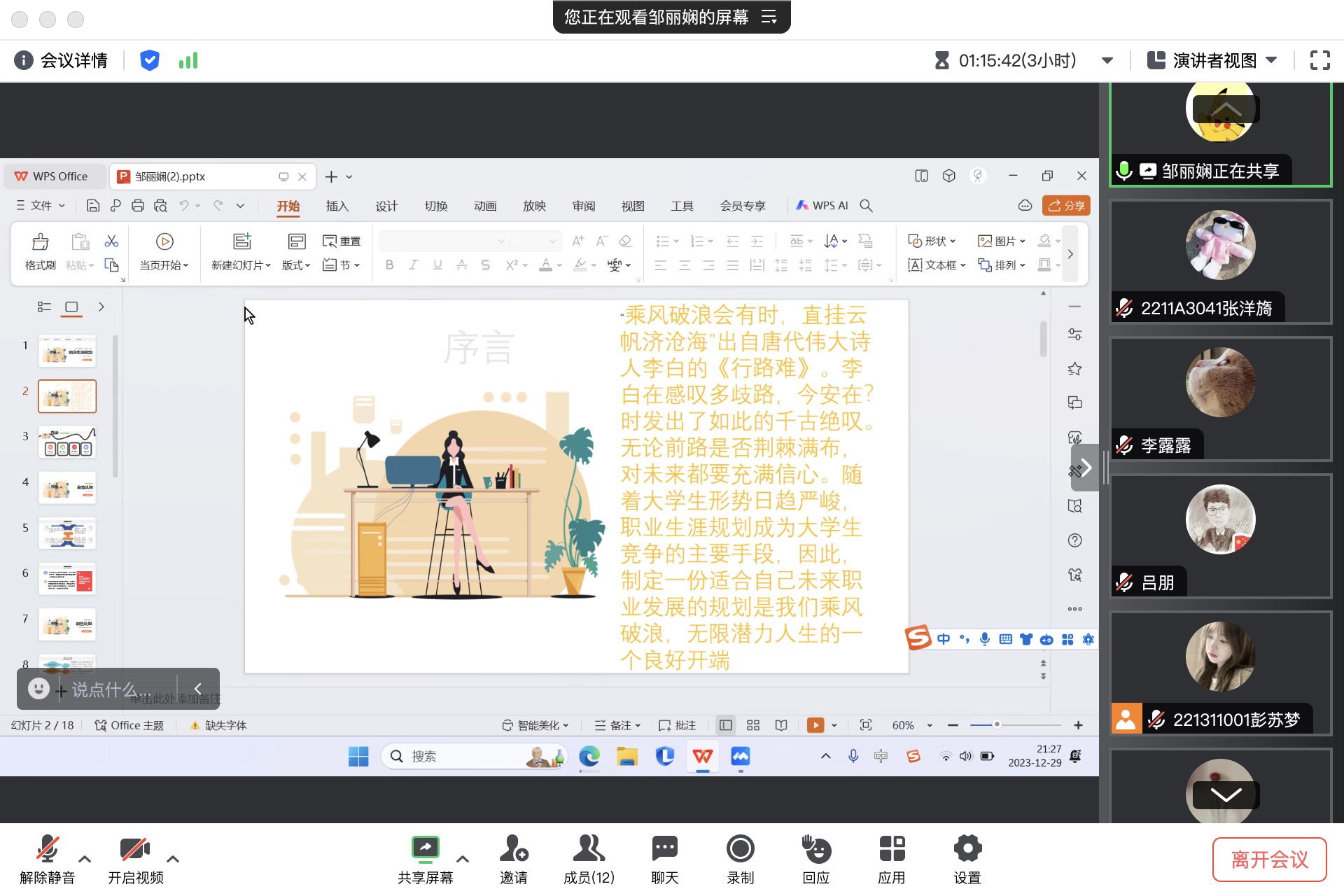Open the meeting Settings gear
Screen dimensions: 1344x896
(967, 849)
